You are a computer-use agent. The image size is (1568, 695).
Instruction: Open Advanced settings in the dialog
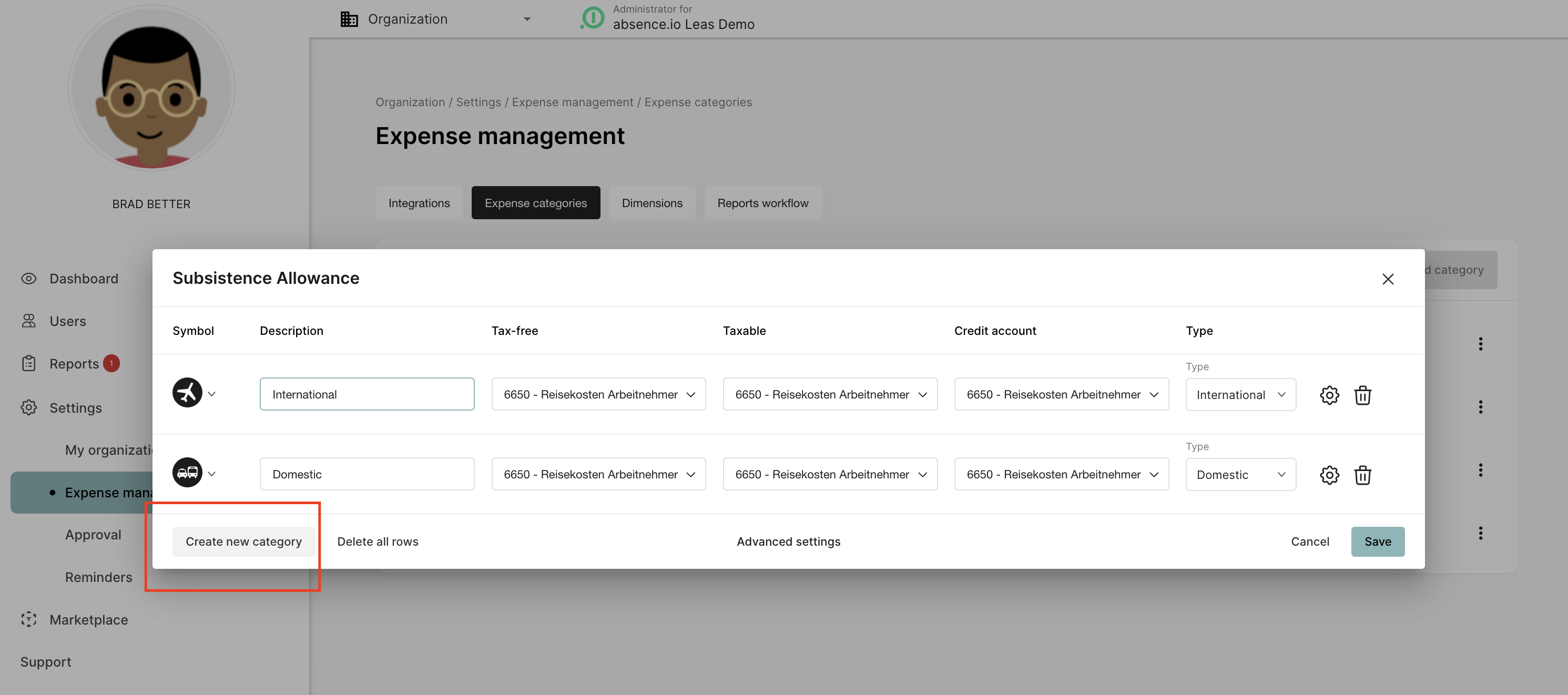tap(788, 541)
